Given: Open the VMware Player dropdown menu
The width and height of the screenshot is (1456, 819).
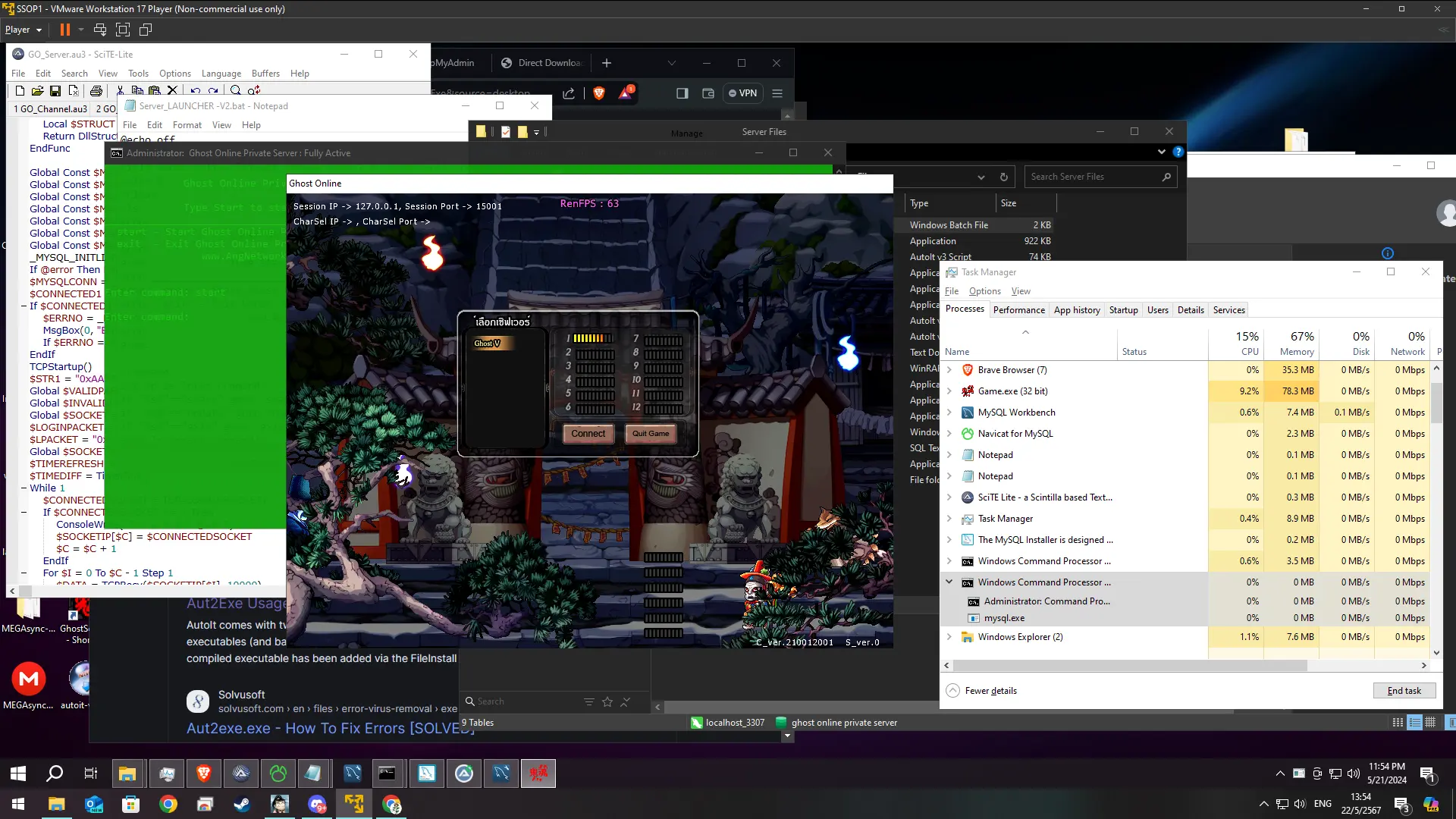Looking at the screenshot, I should click(24, 30).
